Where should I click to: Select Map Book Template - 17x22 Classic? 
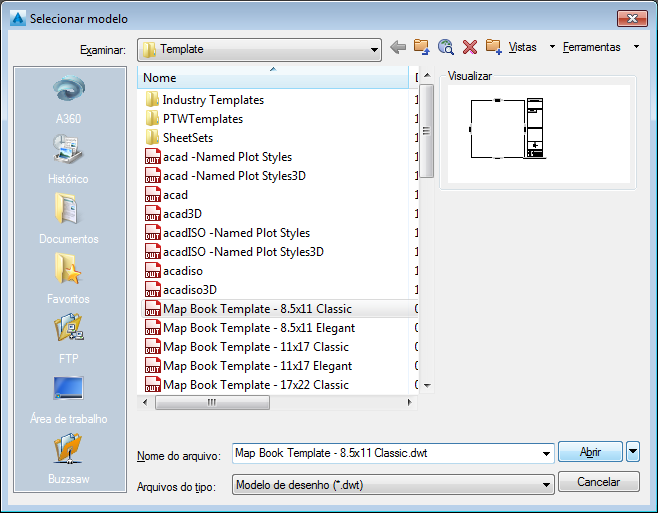[247, 385]
